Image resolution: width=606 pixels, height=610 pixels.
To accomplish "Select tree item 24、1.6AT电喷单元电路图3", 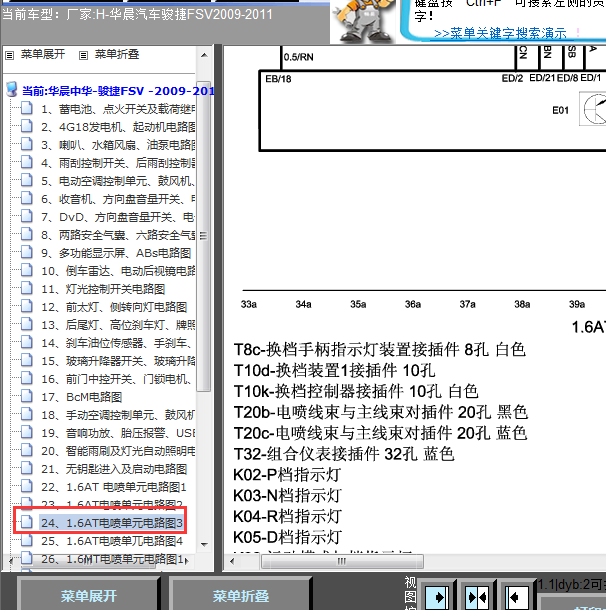I will (x=112, y=522).
